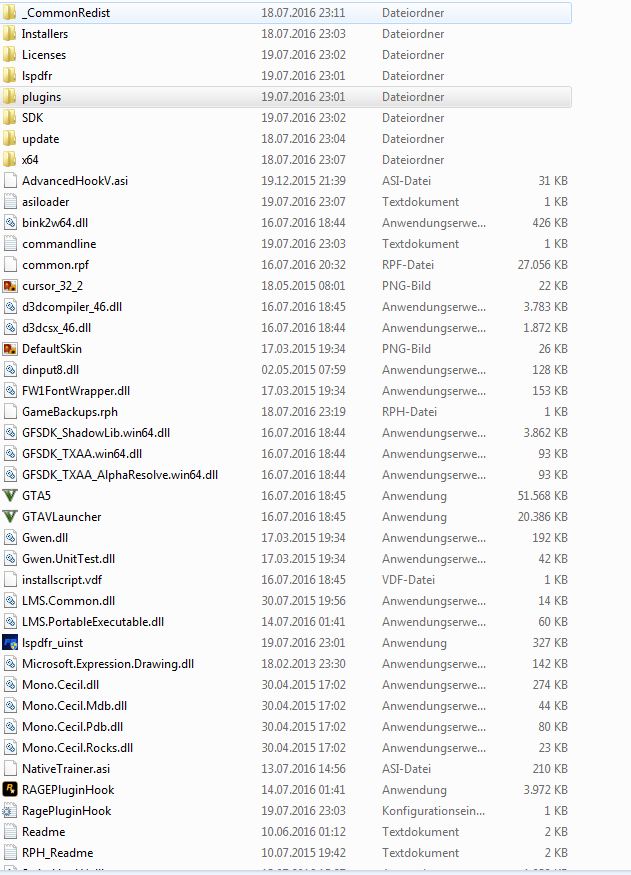Click the installscript.vdf file name
The height and width of the screenshot is (875, 631).
tap(62, 580)
